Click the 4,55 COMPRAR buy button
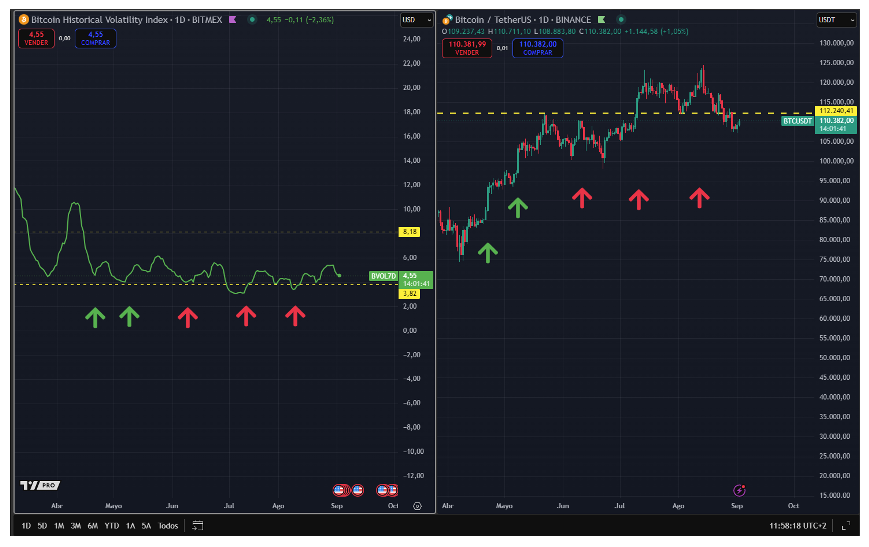 pyautogui.click(x=95, y=38)
